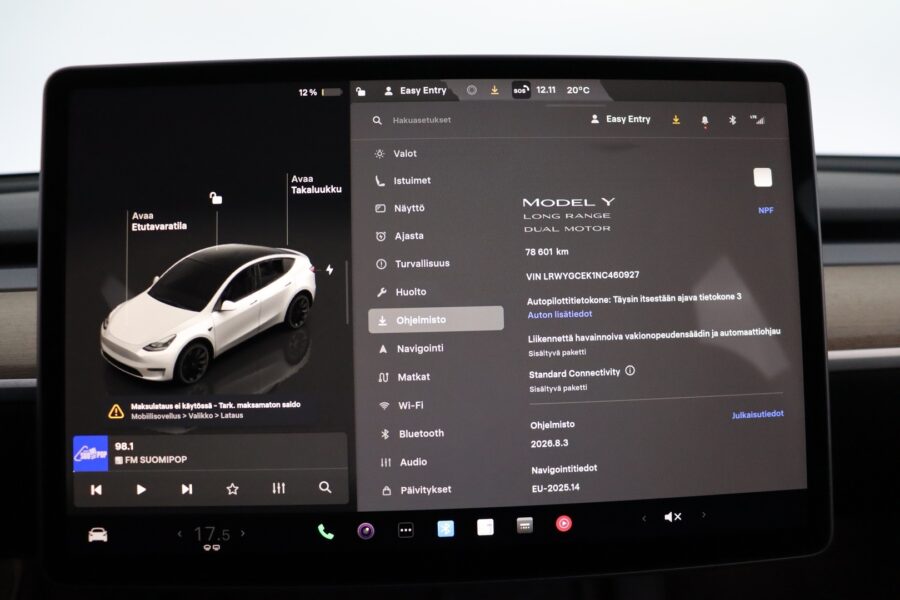Open the all apps three-dot icon
This screenshot has height=600, width=900.
point(406,530)
